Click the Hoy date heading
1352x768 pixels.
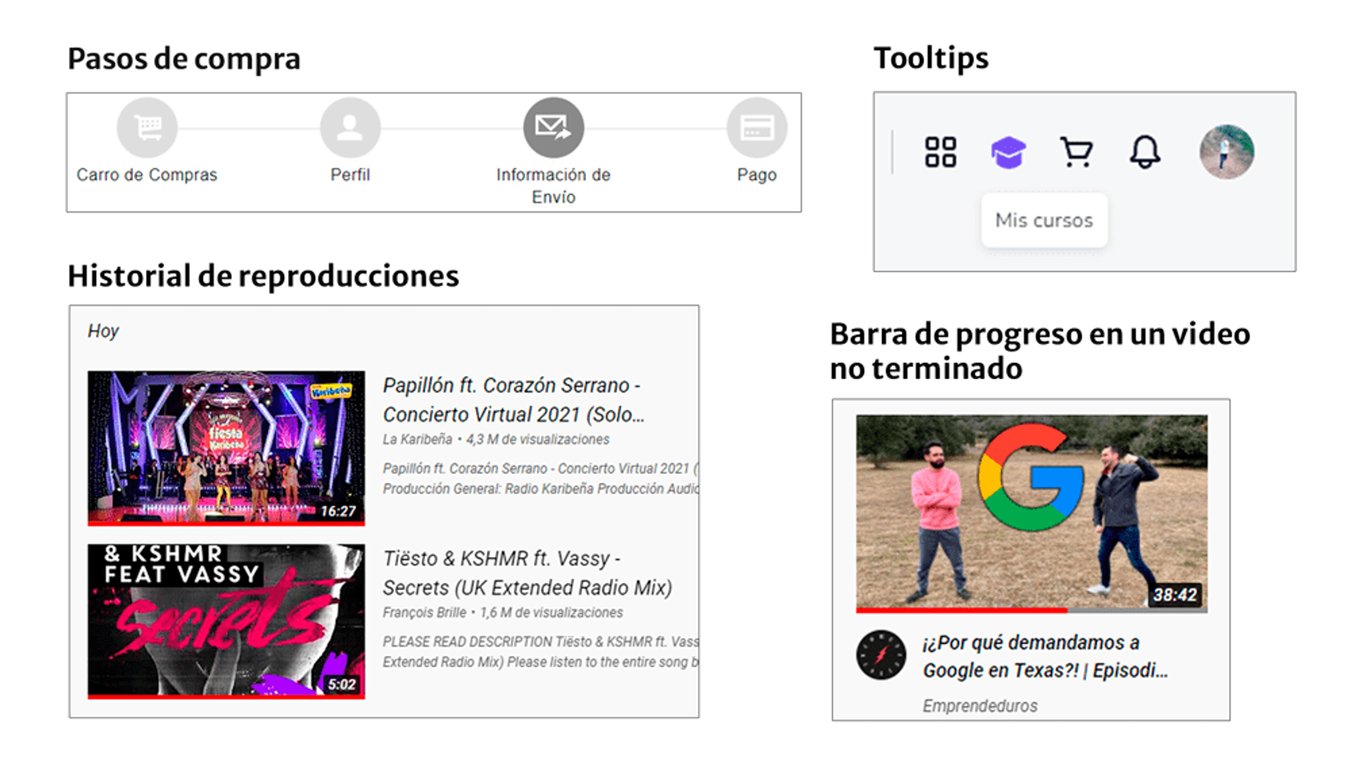pyautogui.click(x=103, y=331)
